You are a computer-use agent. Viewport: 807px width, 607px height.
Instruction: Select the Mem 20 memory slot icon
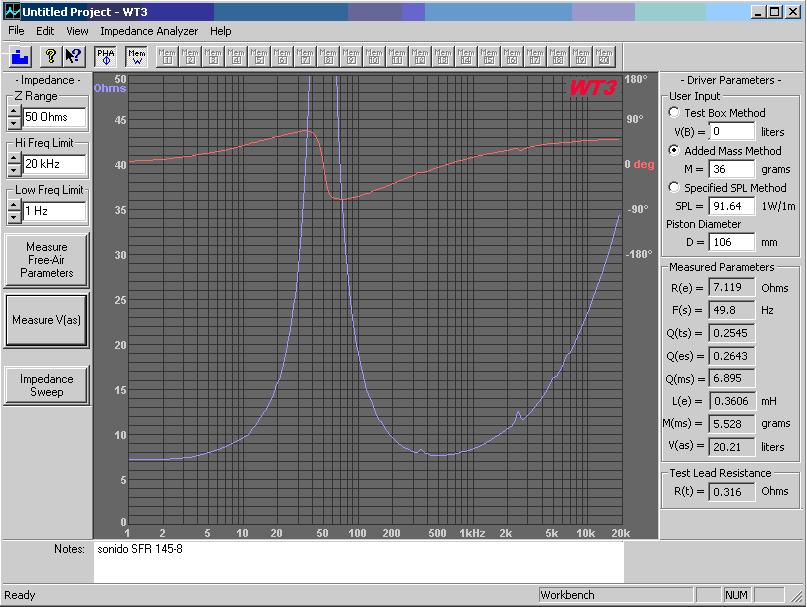point(604,56)
